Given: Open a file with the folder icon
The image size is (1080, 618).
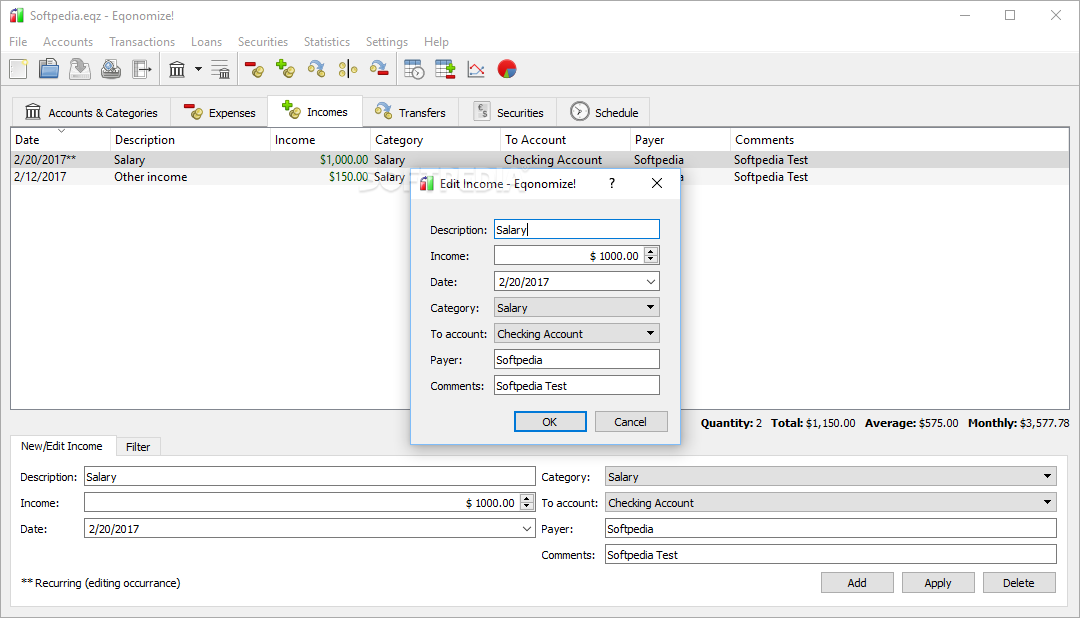Looking at the screenshot, I should pos(48,69).
